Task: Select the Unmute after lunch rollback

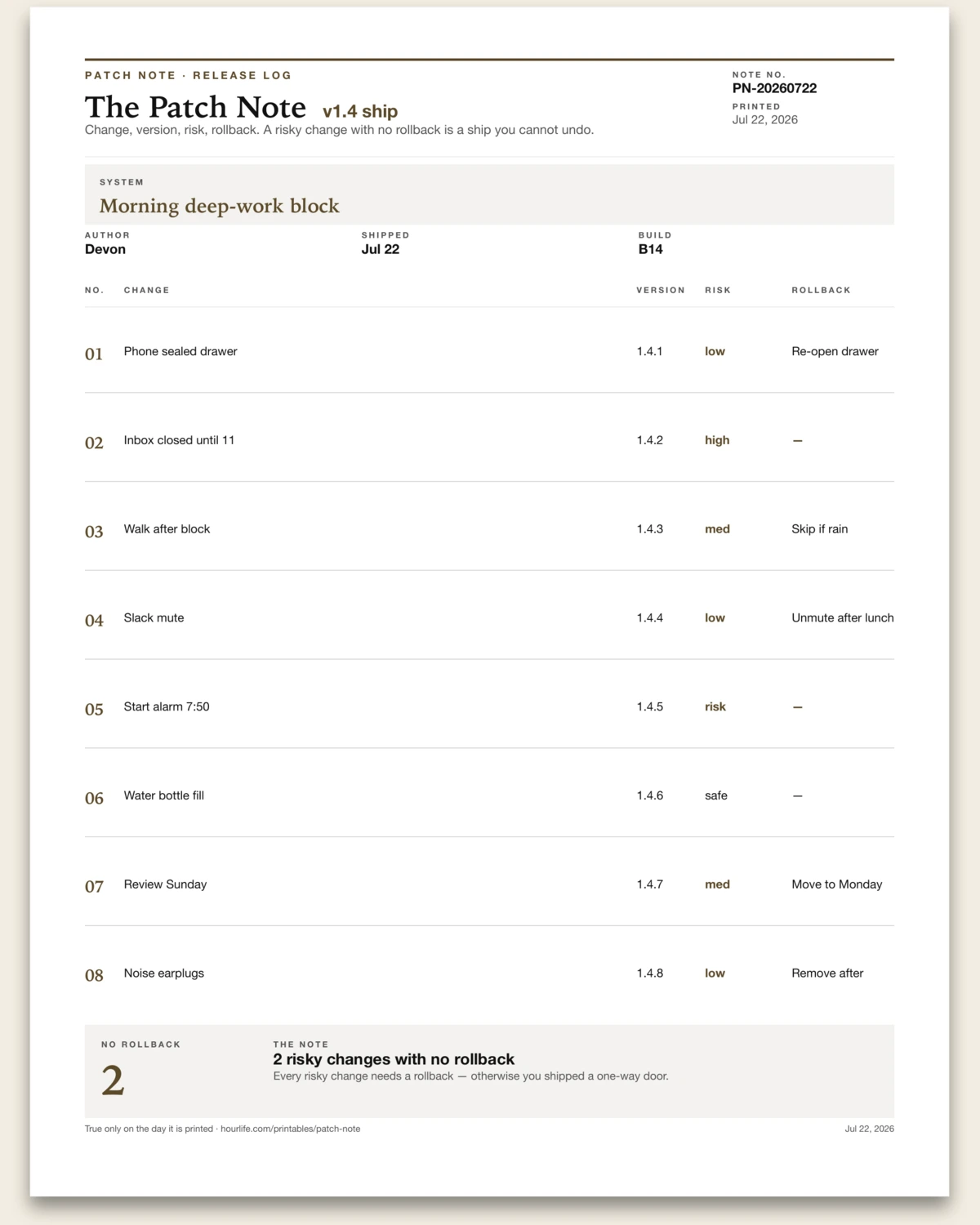Action: [842, 618]
